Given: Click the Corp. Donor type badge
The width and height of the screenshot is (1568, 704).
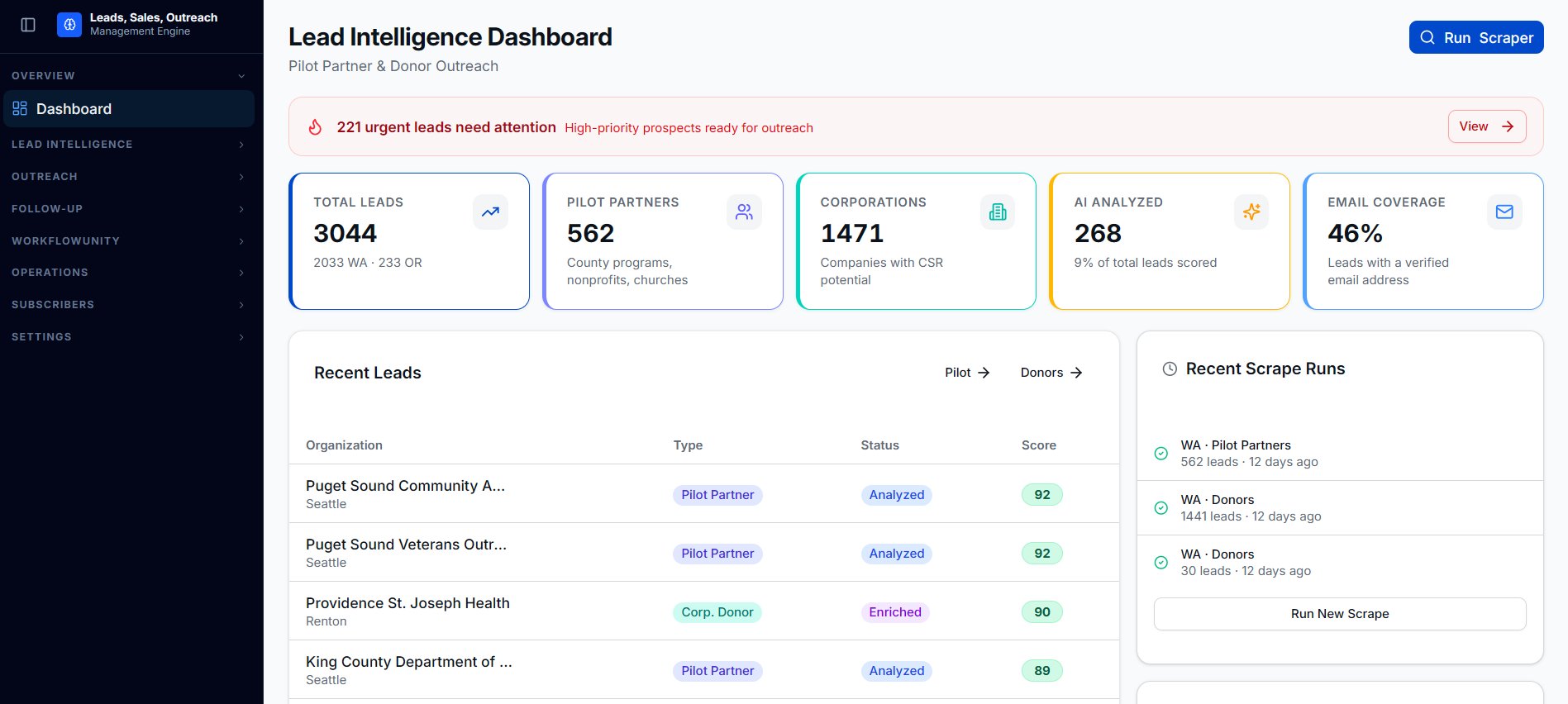Looking at the screenshot, I should click(x=717, y=612).
